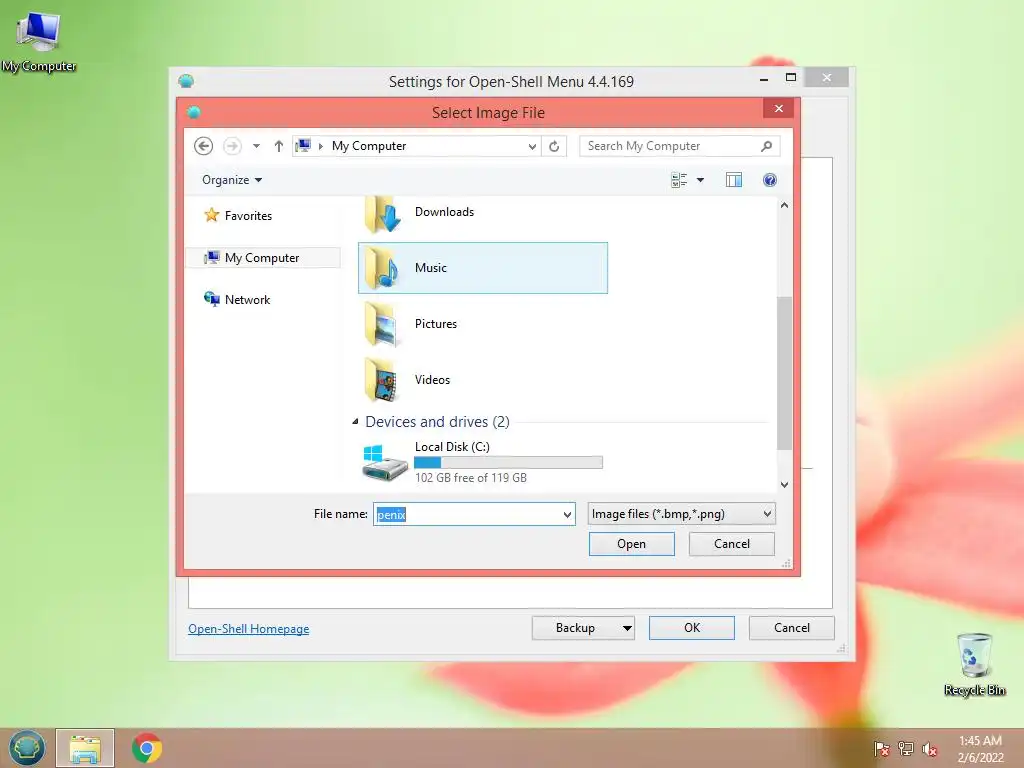The width and height of the screenshot is (1024, 768).
Task: Collapse the Devices and drives group
Action: tap(355, 422)
